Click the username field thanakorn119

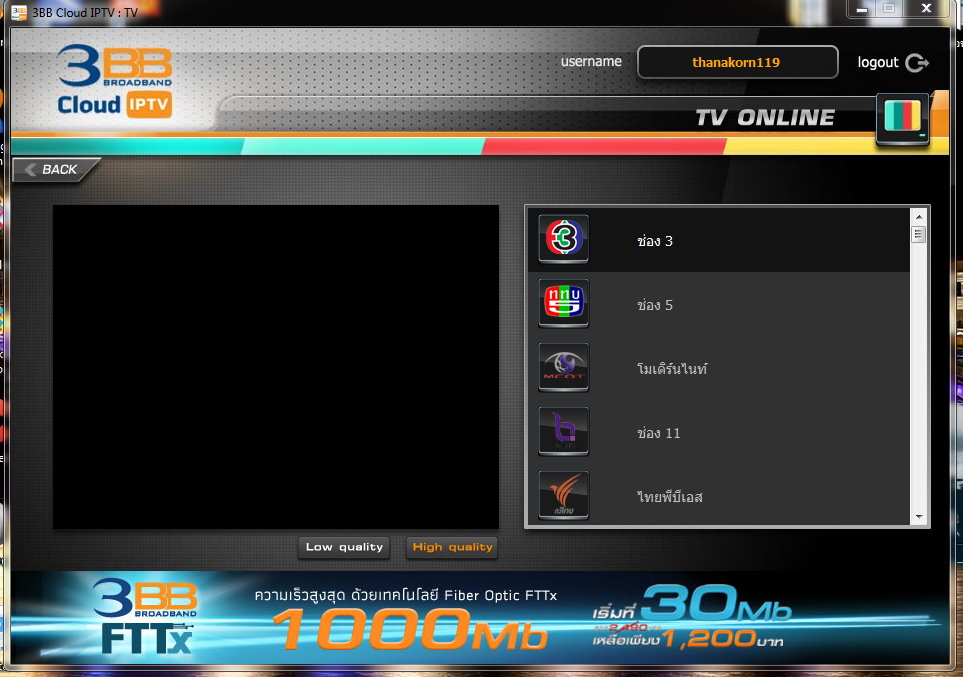(738, 62)
